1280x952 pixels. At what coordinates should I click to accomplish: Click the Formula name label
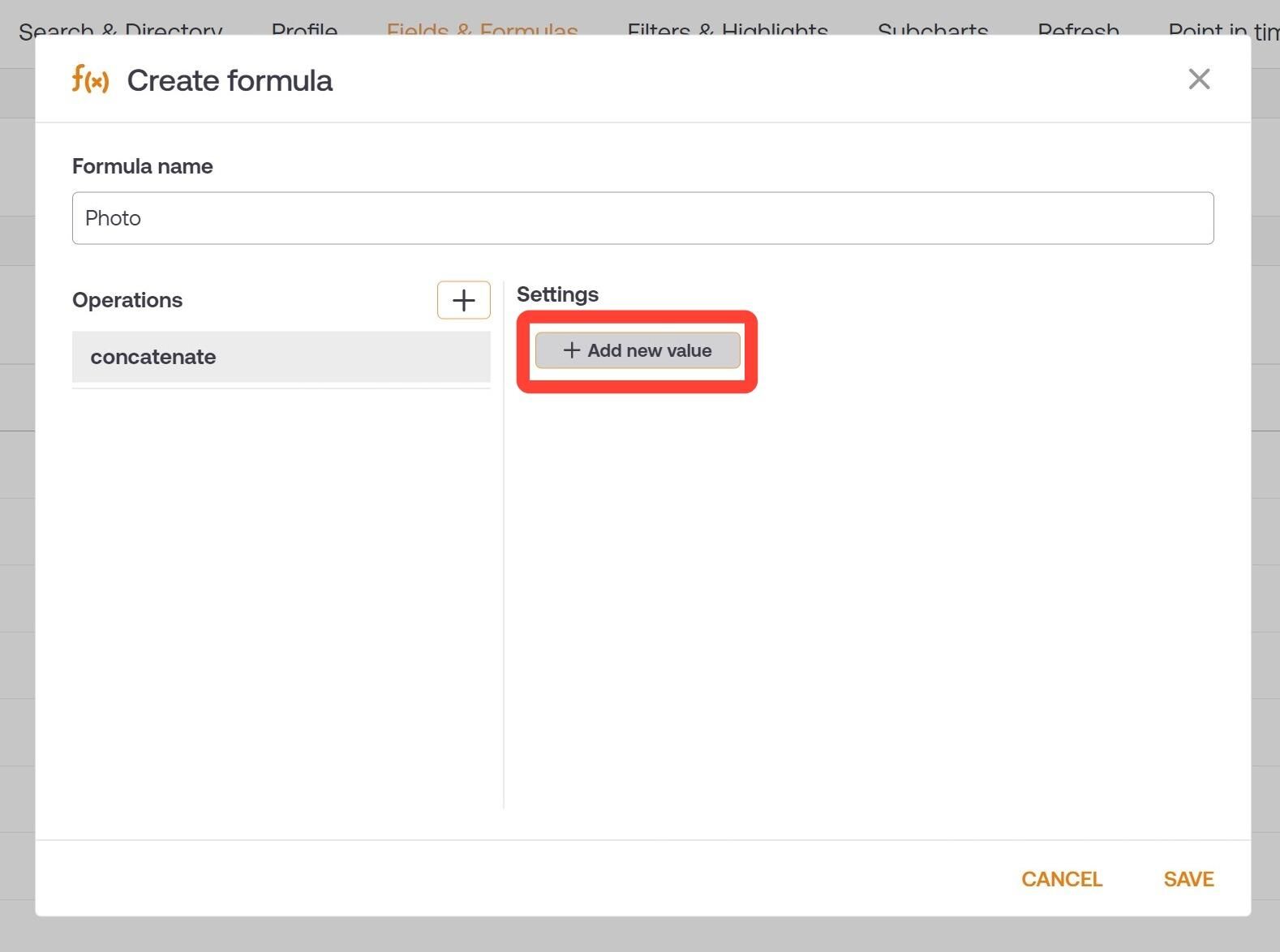[x=143, y=166]
